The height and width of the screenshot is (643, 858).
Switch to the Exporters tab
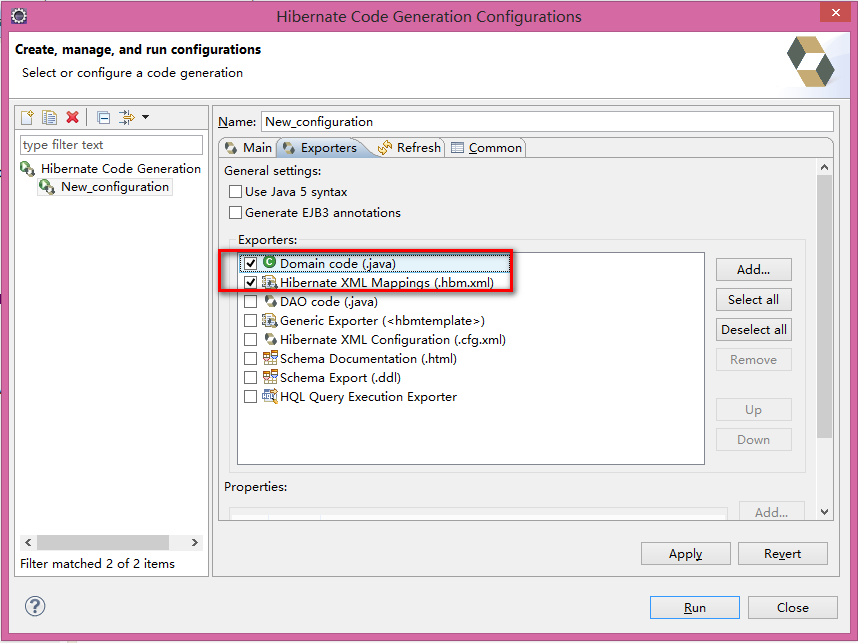[x=320, y=148]
